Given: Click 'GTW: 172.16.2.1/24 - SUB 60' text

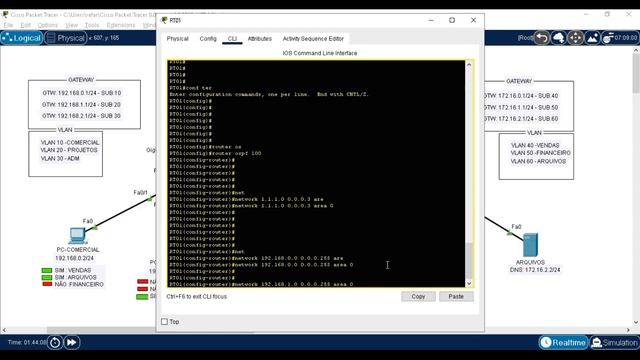Looking at the screenshot, I should 521,119.
